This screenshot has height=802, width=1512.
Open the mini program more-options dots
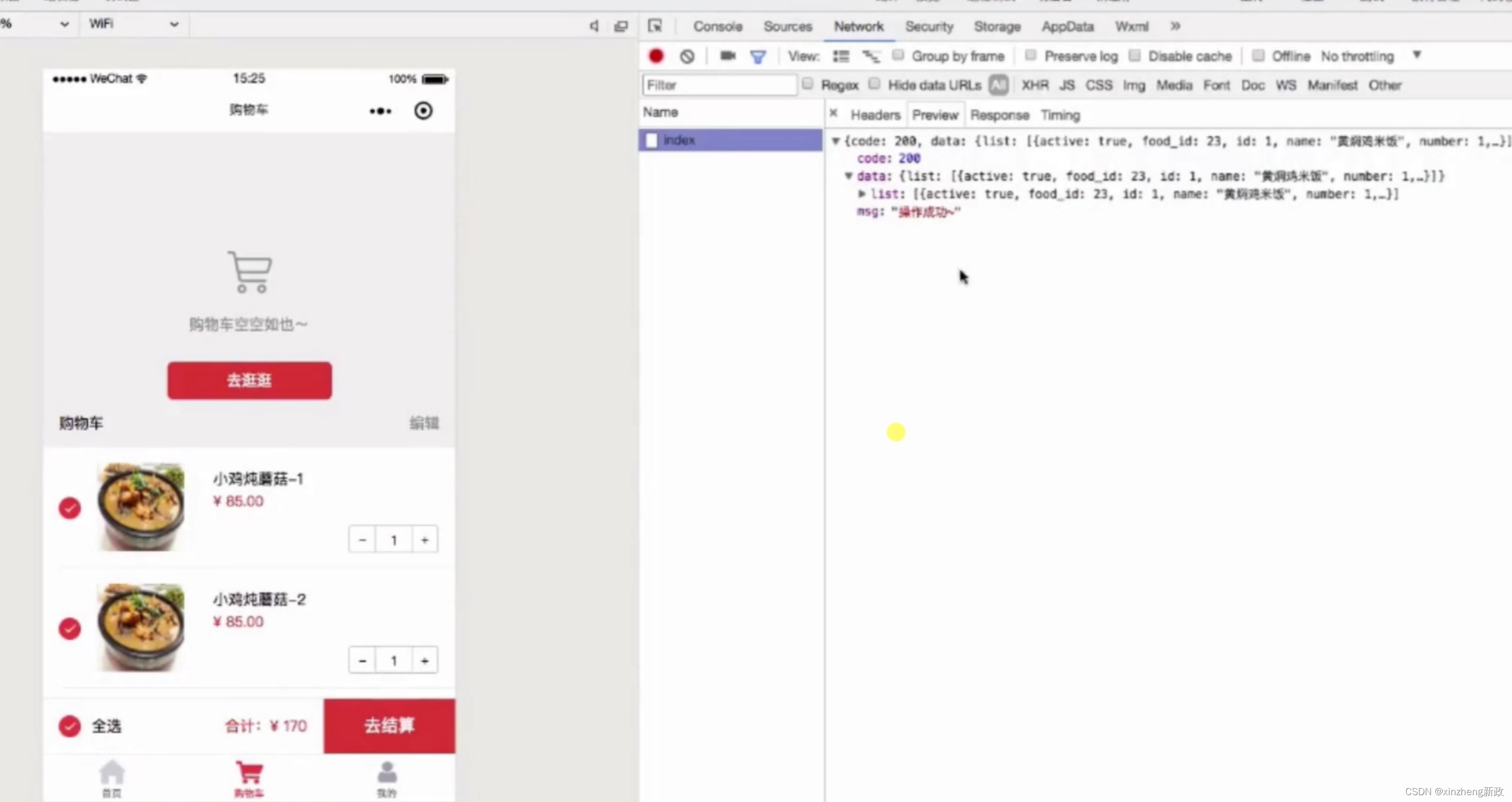click(x=380, y=111)
